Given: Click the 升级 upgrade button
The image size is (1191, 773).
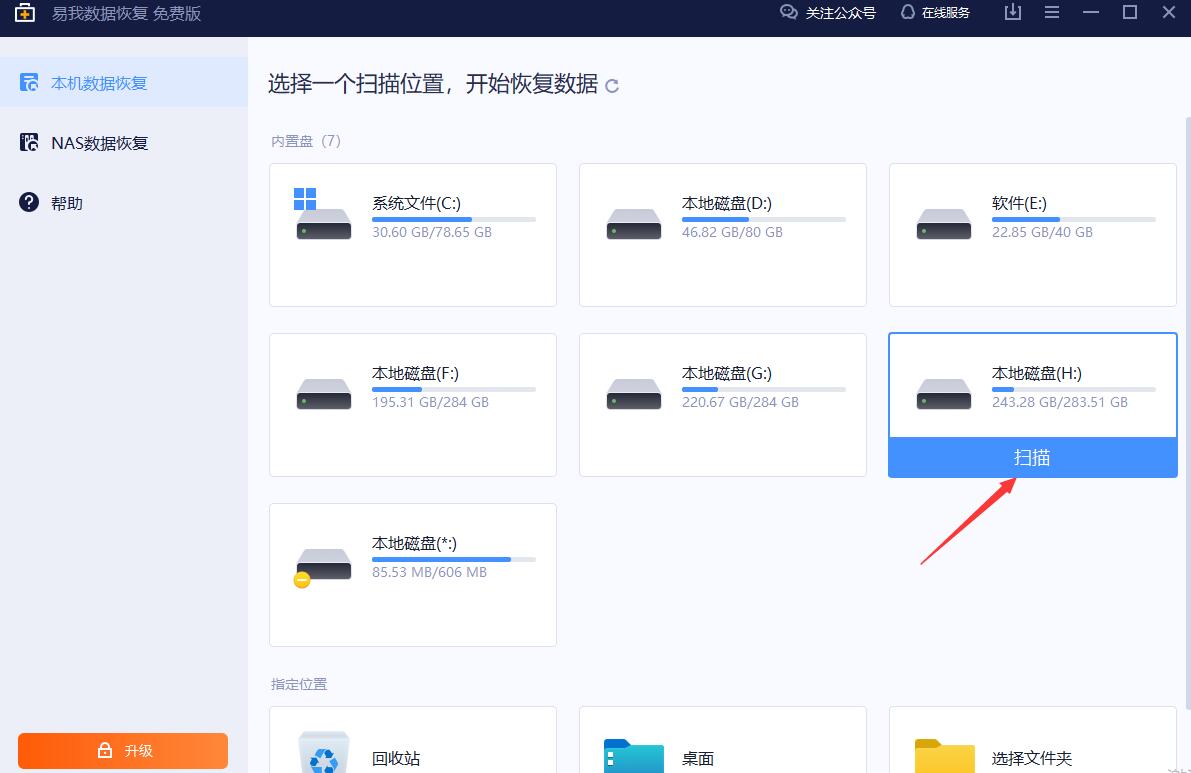Looking at the screenshot, I should 123,750.
